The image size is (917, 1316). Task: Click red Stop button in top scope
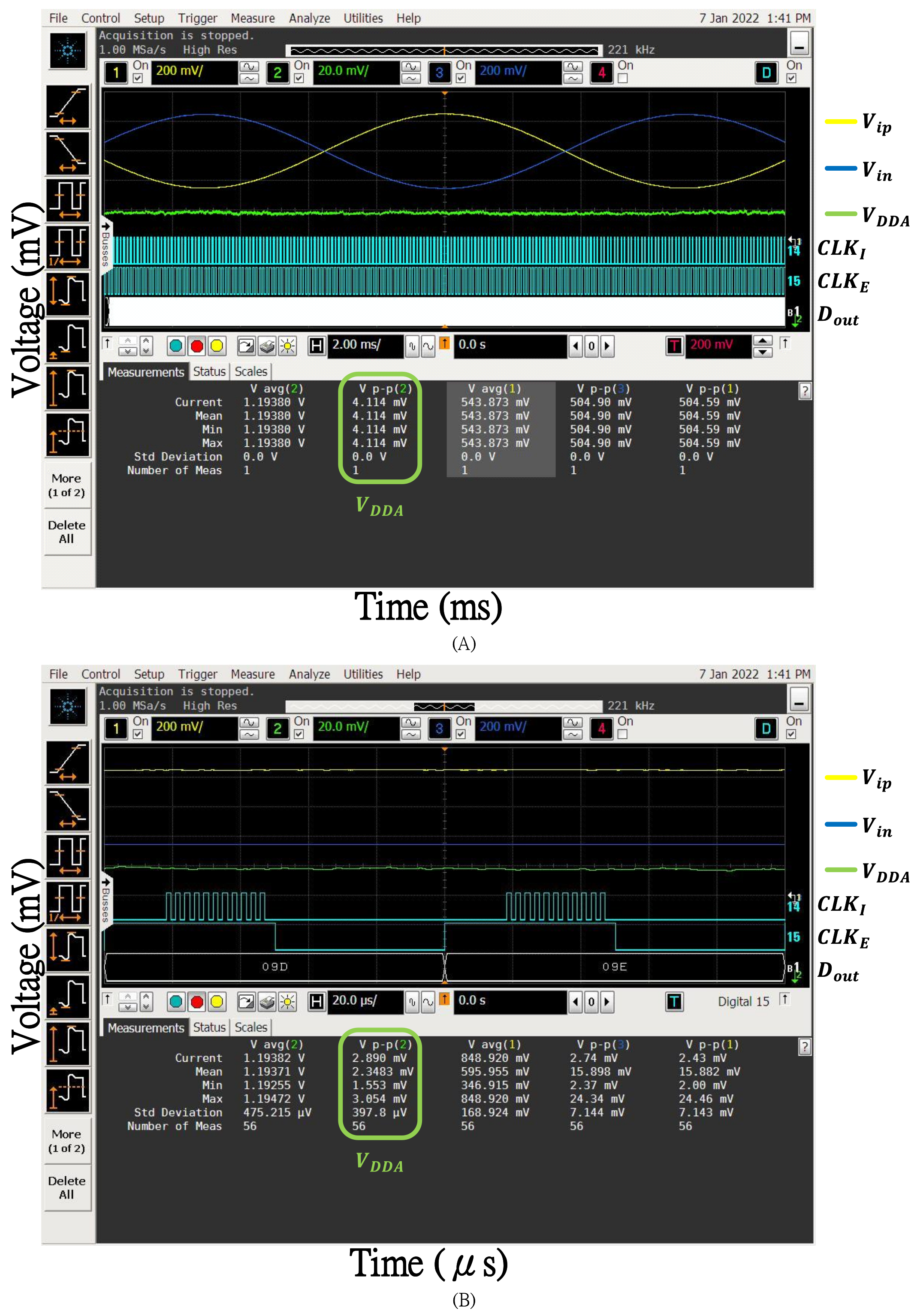tap(197, 346)
